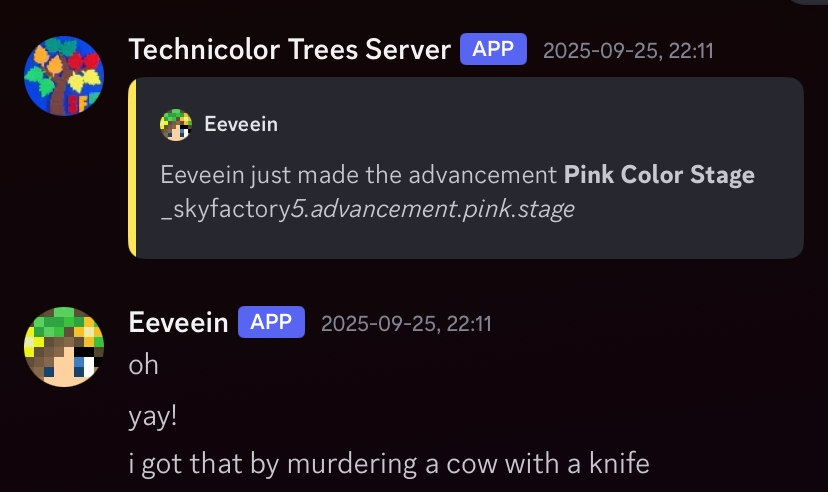The width and height of the screenshot is (828, 492).
Task: Click the yellow accent bar of the embed
Action: [133, 168]
